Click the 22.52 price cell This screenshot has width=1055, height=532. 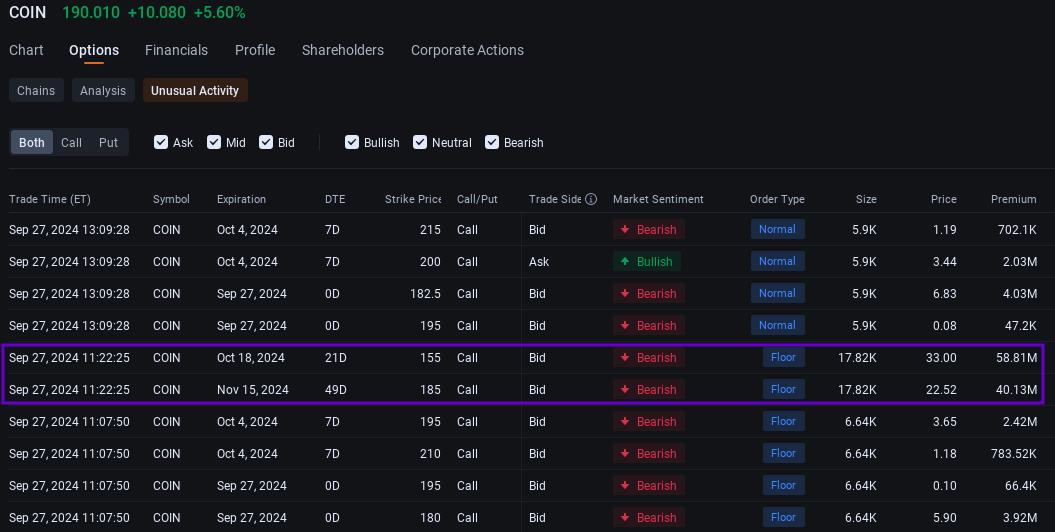coord(941,389)
